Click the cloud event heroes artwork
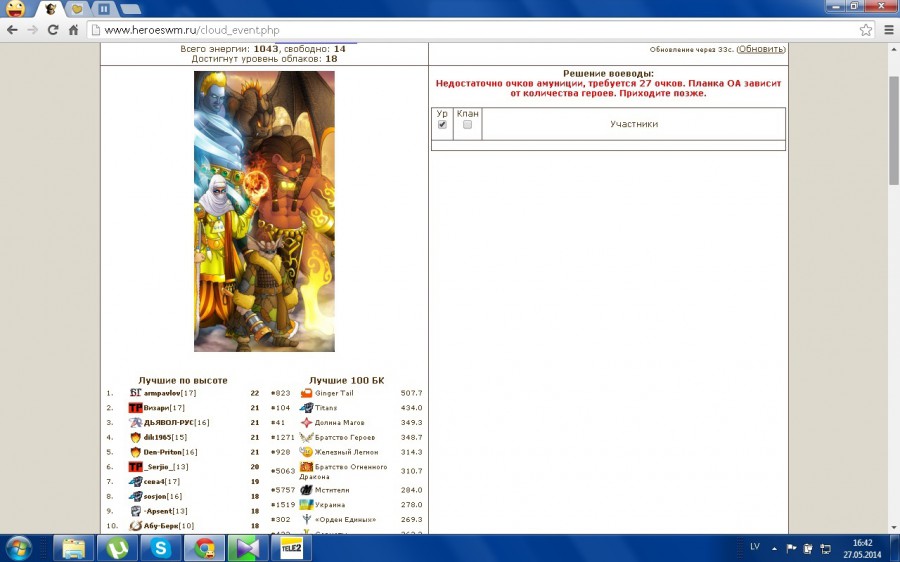Screen dimensions: 900x562 [264, 211]
